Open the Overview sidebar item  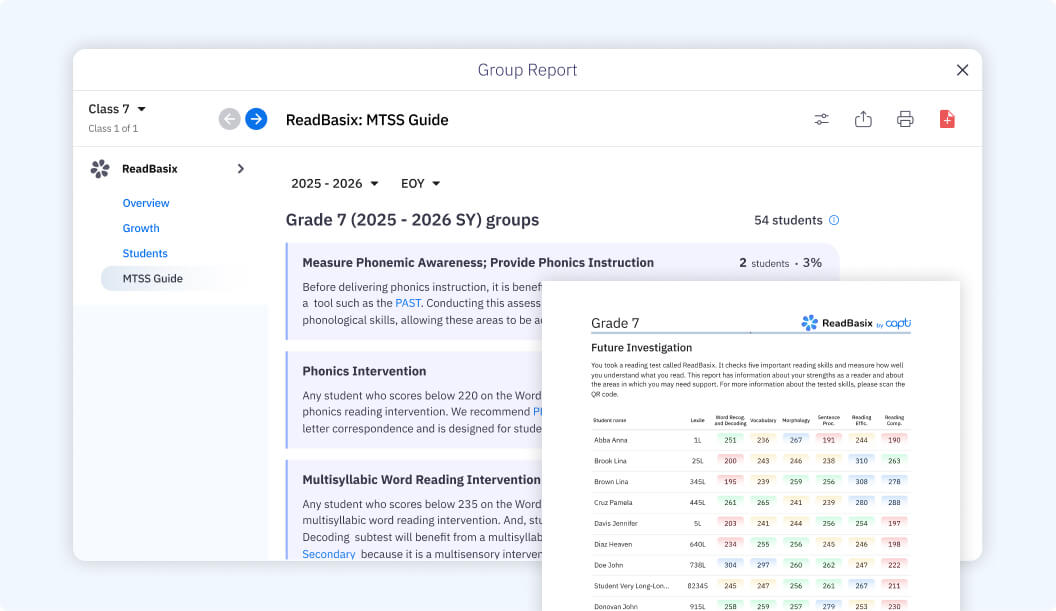(145, 203)
